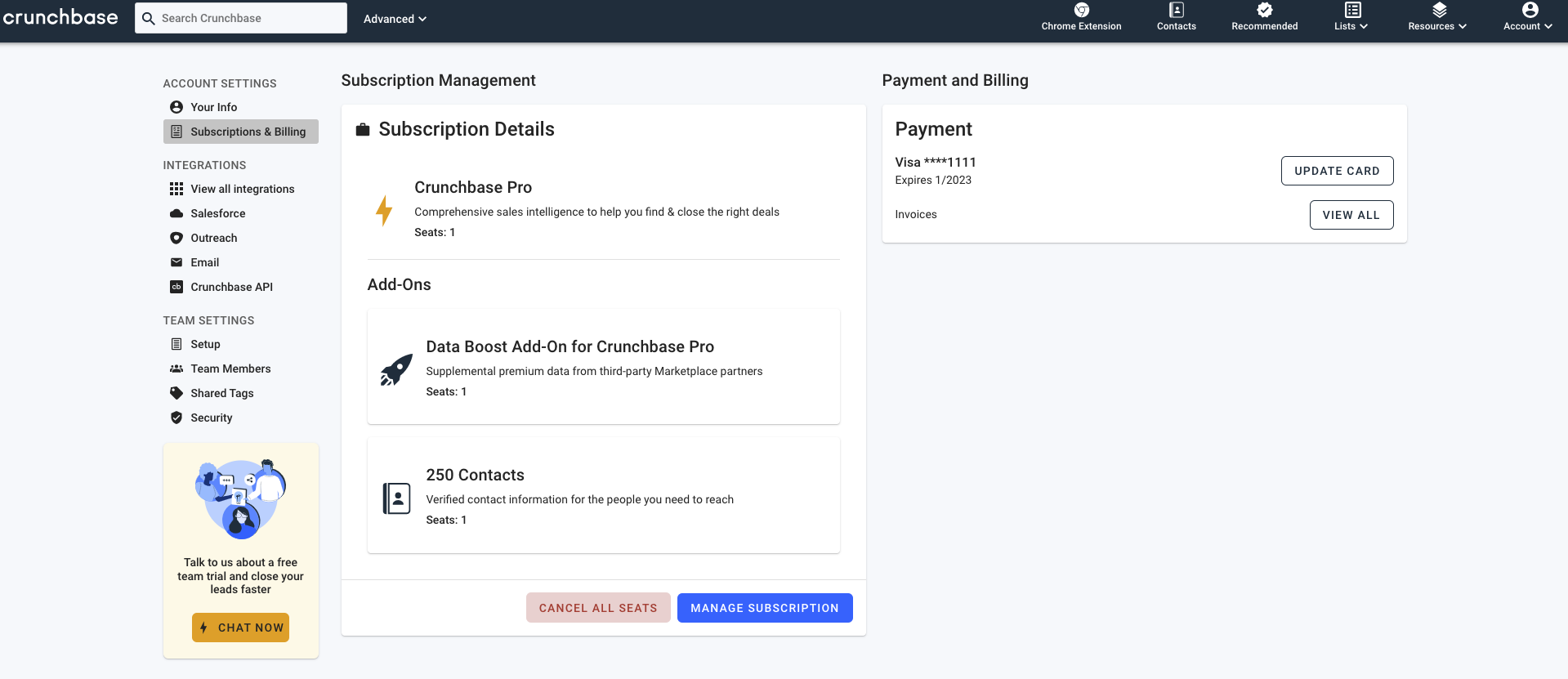Click the Invoices label

pyautogui.click(x=916, y=214)
